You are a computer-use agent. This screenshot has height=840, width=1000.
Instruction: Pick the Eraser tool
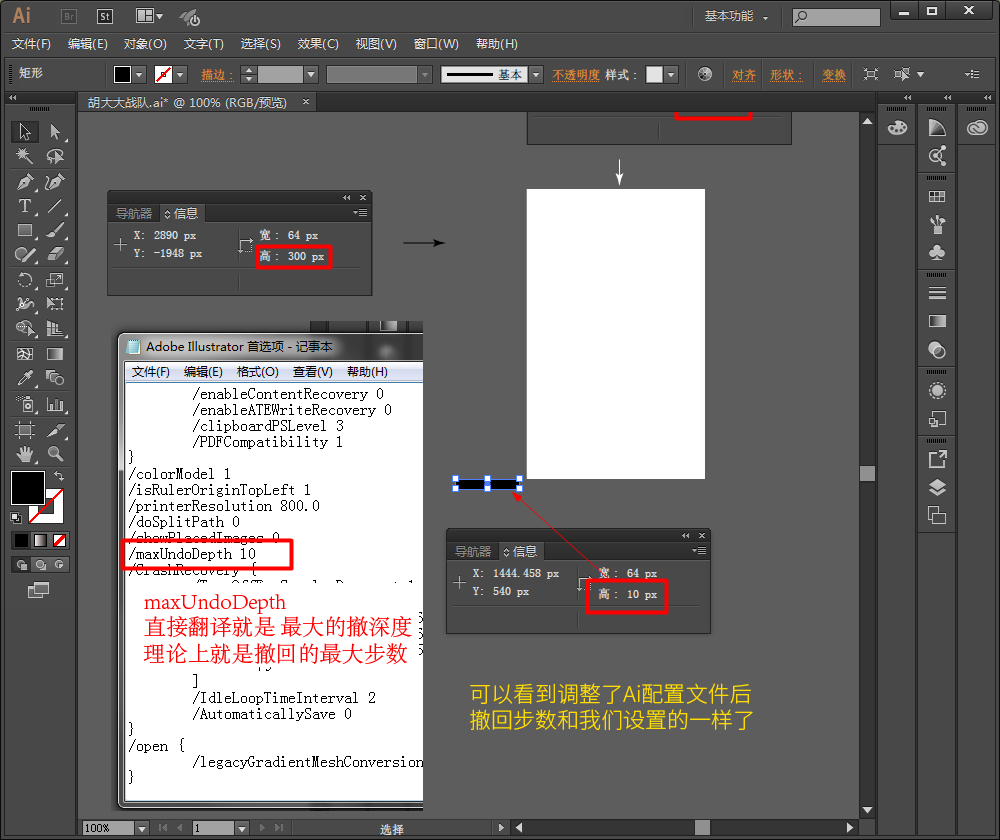55,254
